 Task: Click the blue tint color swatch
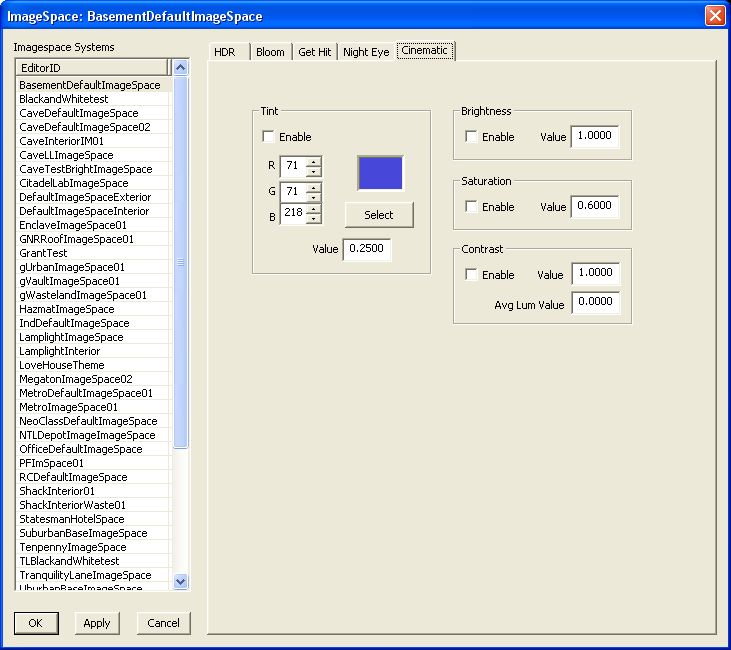380,173
